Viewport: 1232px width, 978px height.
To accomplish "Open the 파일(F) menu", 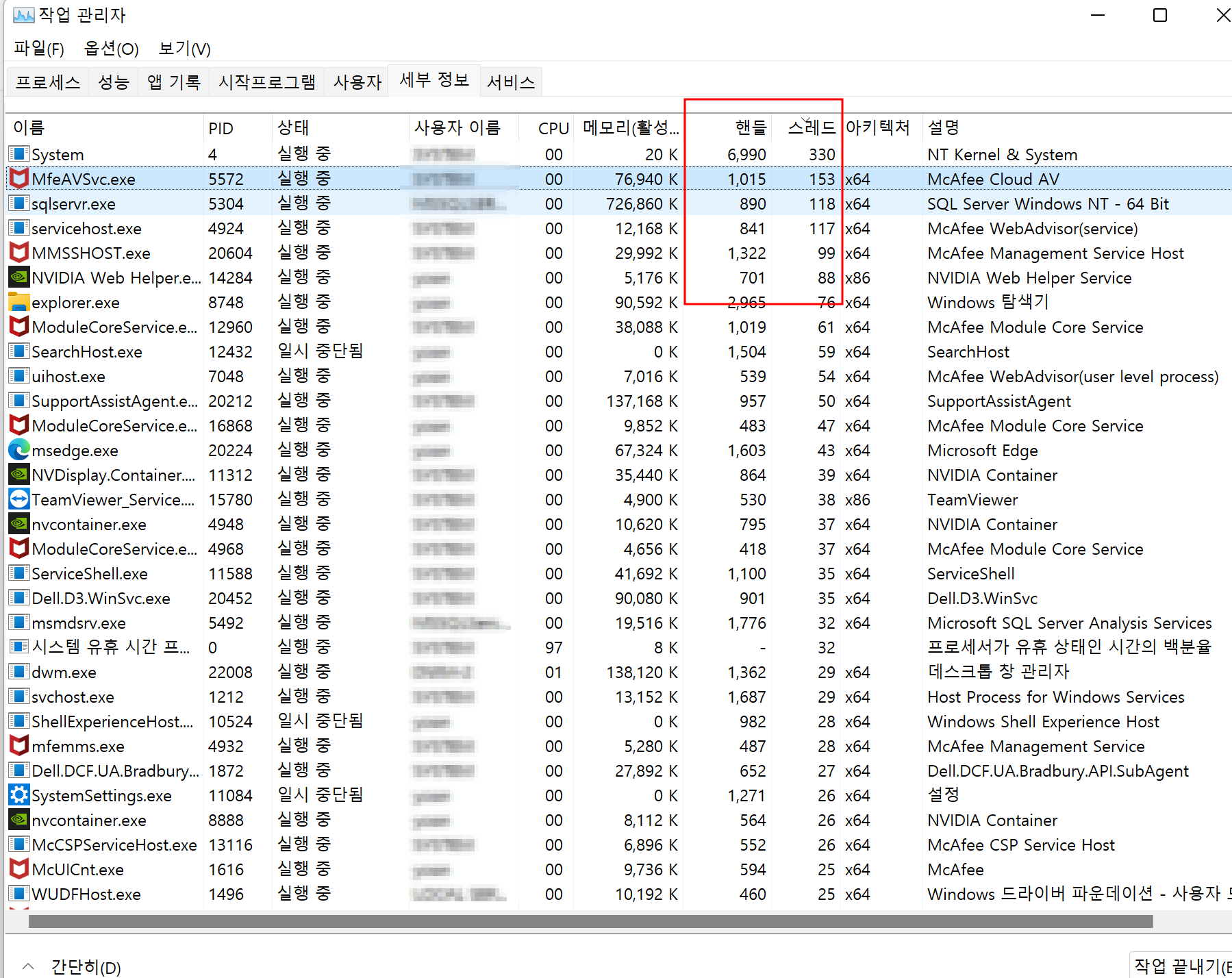I will pos(39,49).
